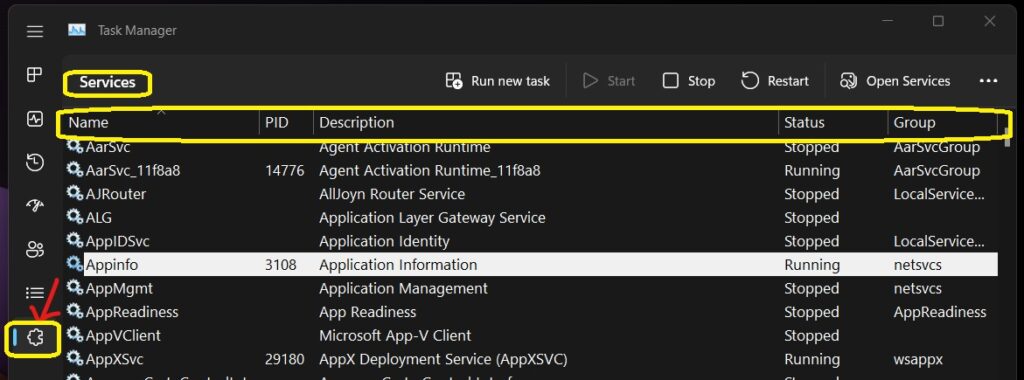Image resolution: width=1024 pixels, height=380 pixels.
Task: Click 'AppX Deployment Service (AppXSVC)' description
Action: point(443,359)
